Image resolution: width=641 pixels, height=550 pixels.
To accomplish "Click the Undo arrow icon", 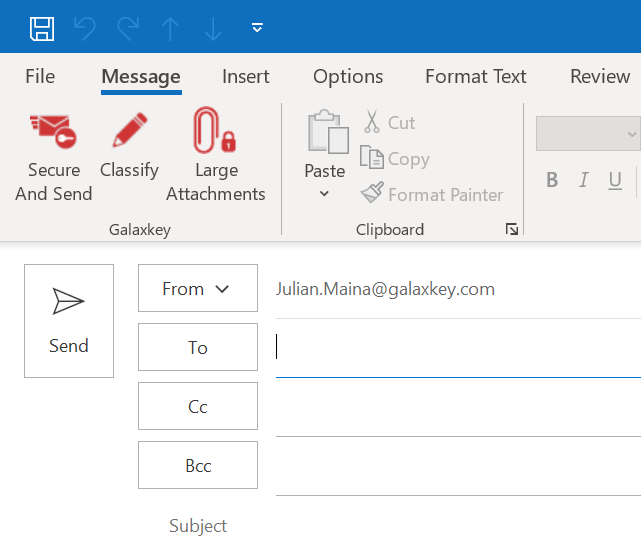I will pos(85,28).
